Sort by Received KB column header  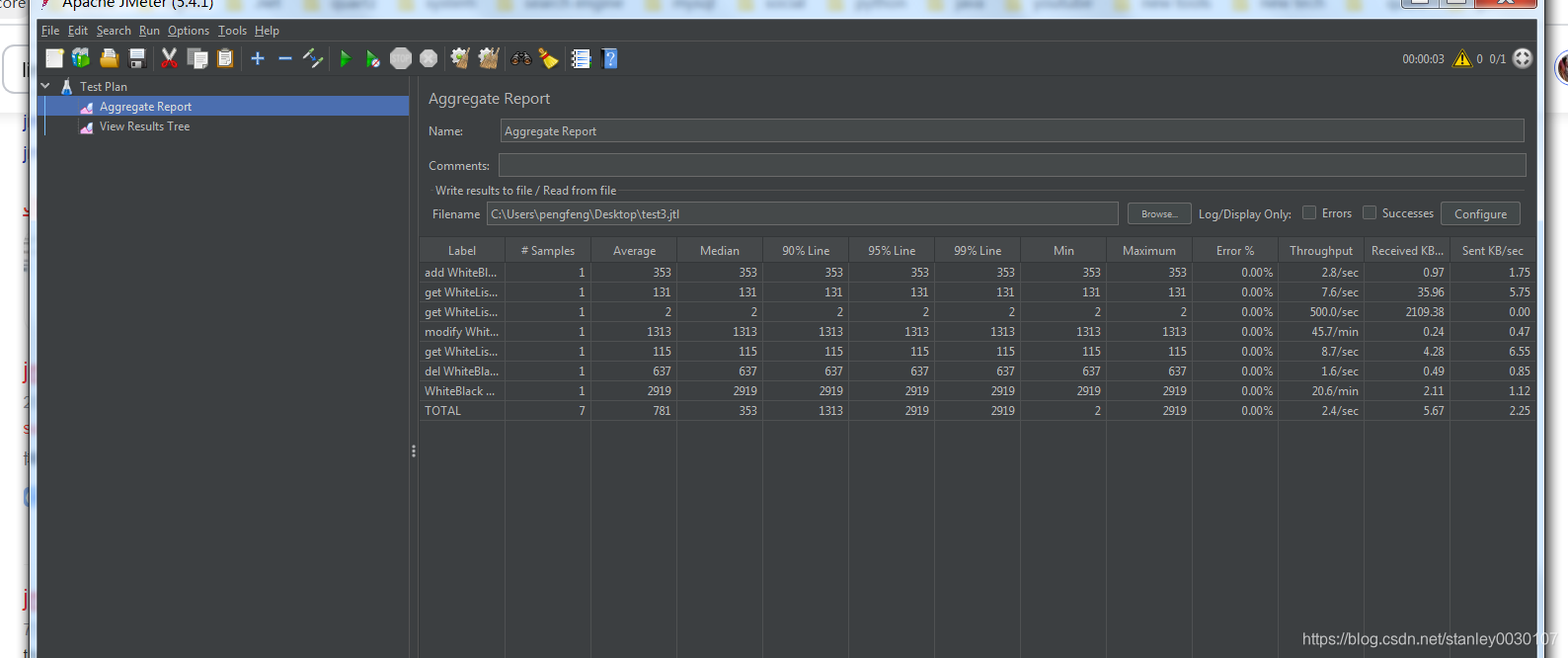pos(1407,251)
